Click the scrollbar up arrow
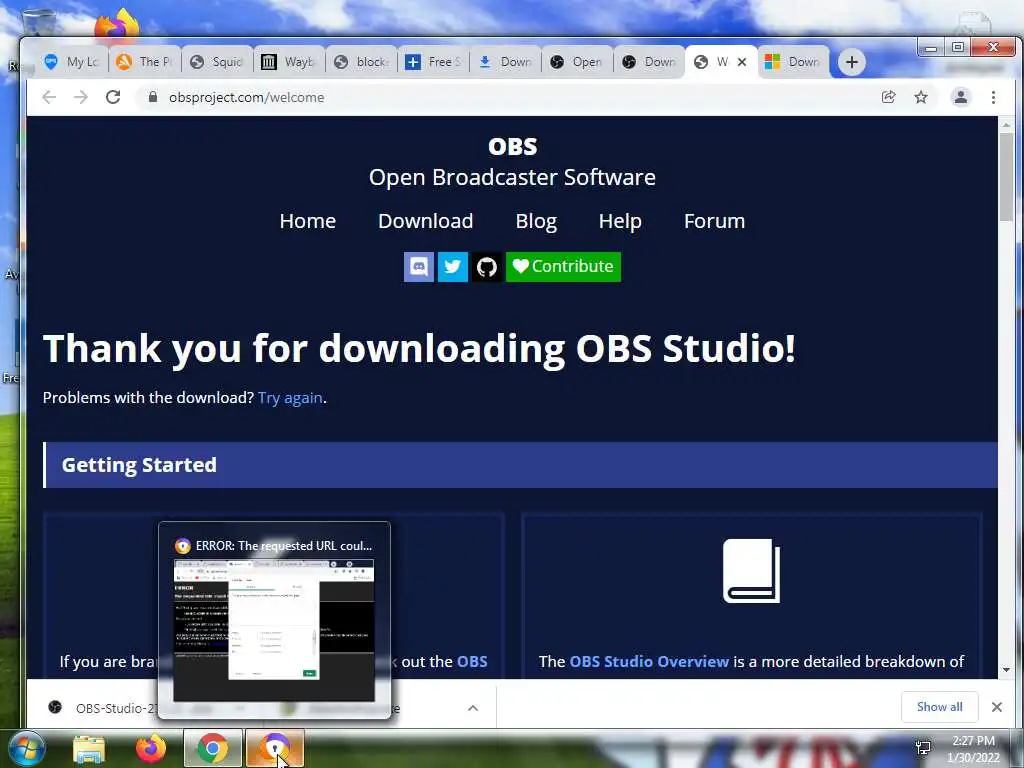The image size is (1024, 768). tap(1006, 125)
